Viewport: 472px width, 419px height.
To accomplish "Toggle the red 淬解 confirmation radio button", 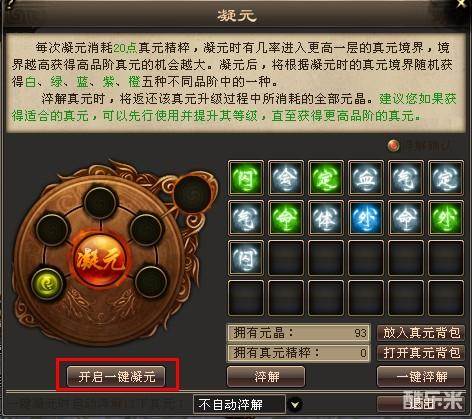I will pos(394,146).
